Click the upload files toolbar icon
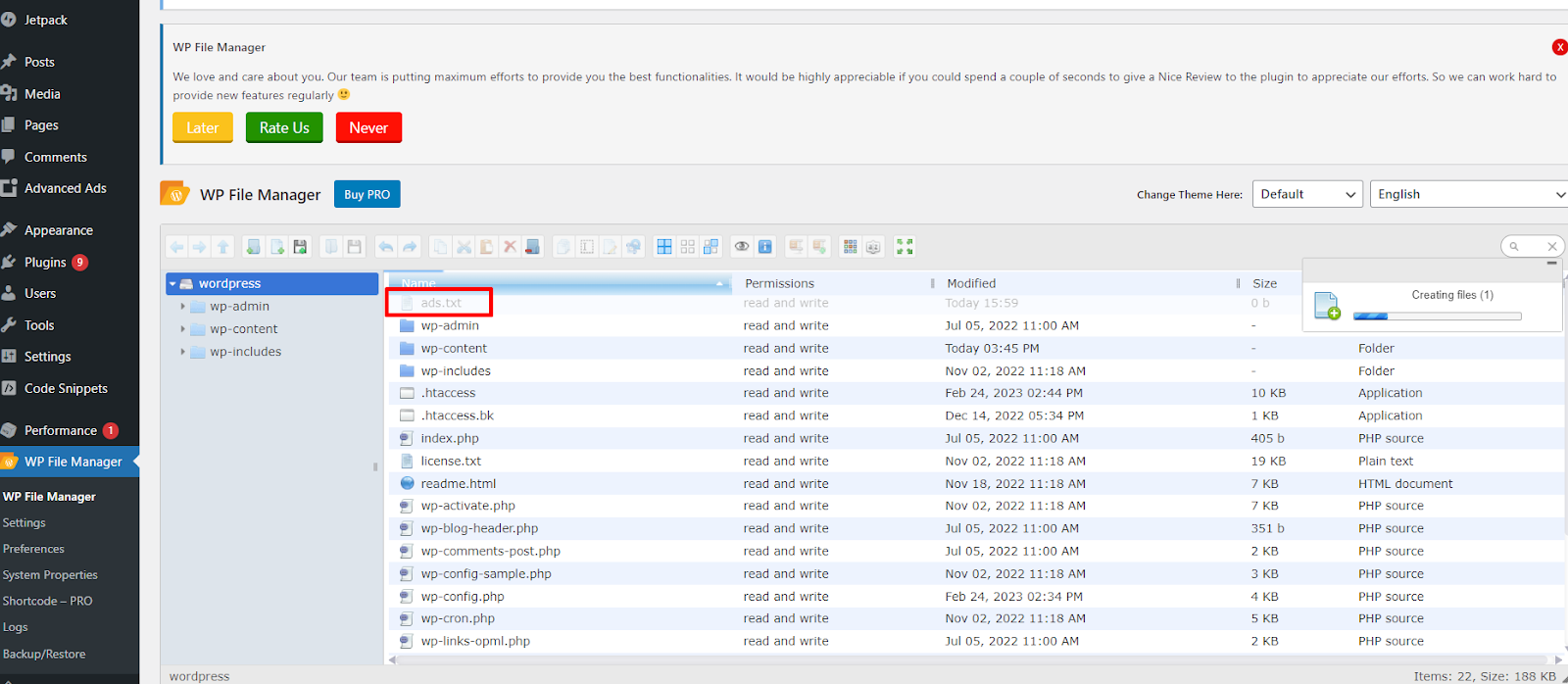 (x=301, y=247)
